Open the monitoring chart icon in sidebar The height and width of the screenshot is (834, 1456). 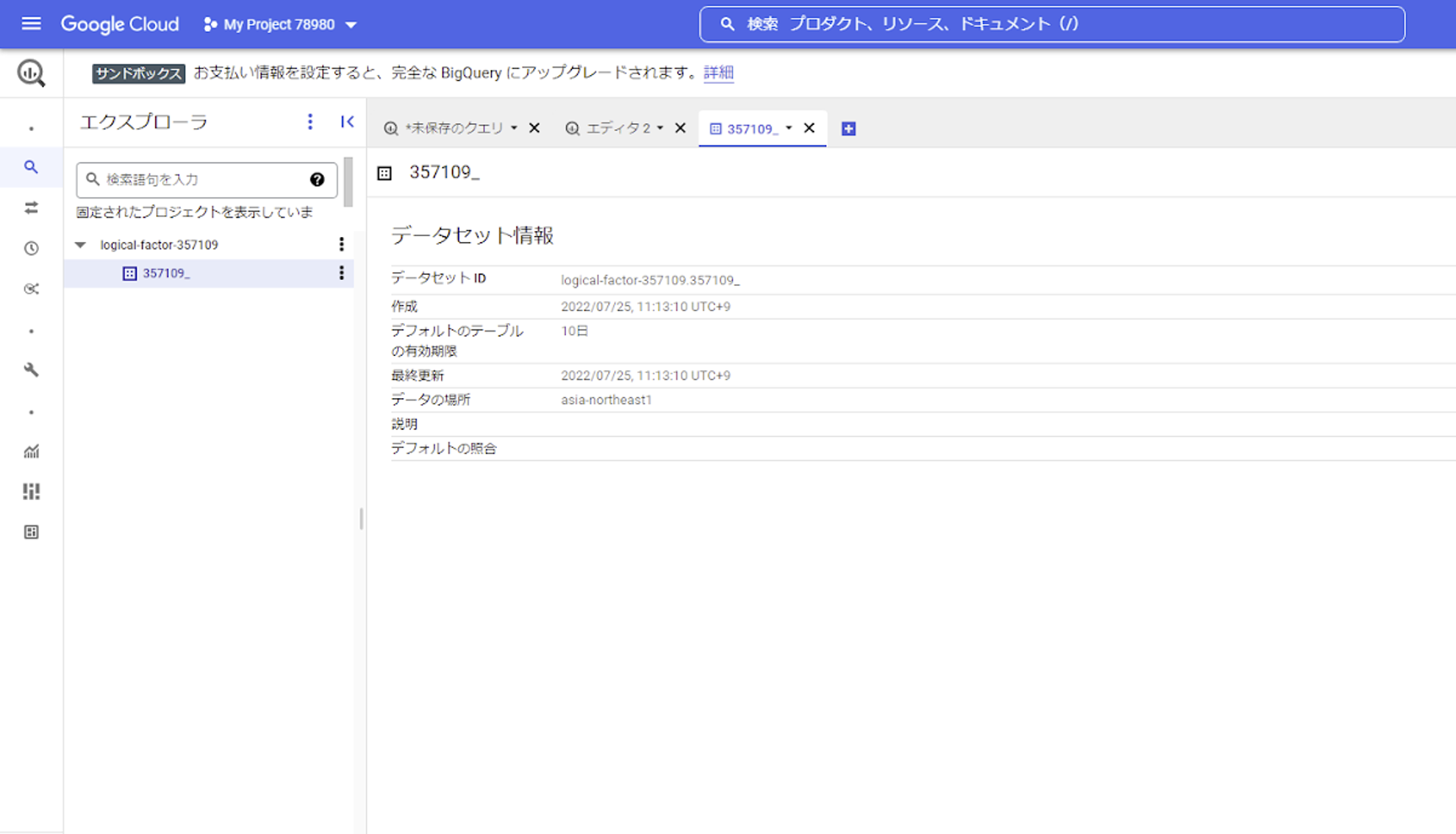pyautogui.click(x=31, y=451)
